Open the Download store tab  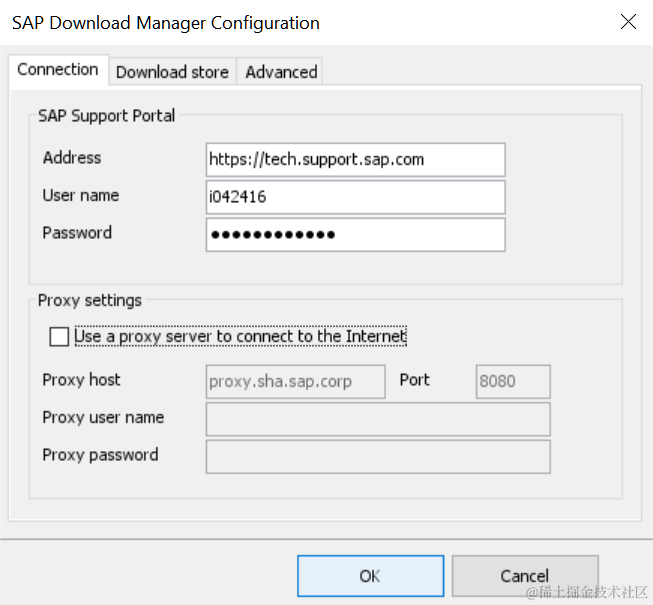172,72
